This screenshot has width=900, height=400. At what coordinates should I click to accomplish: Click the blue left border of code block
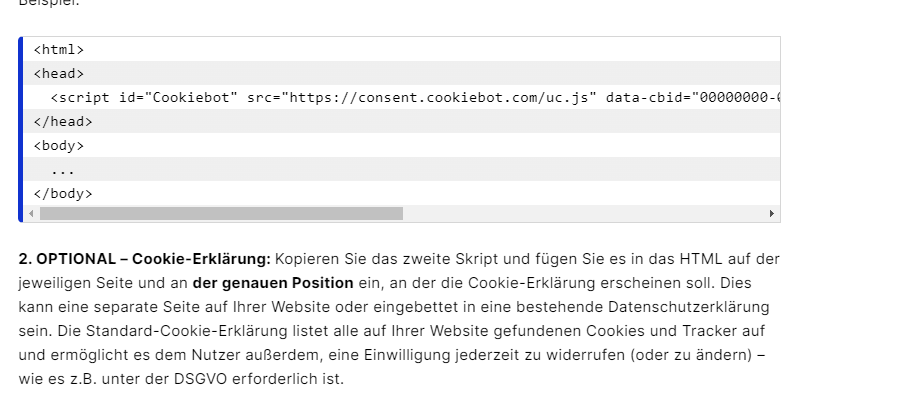[21, 130]
